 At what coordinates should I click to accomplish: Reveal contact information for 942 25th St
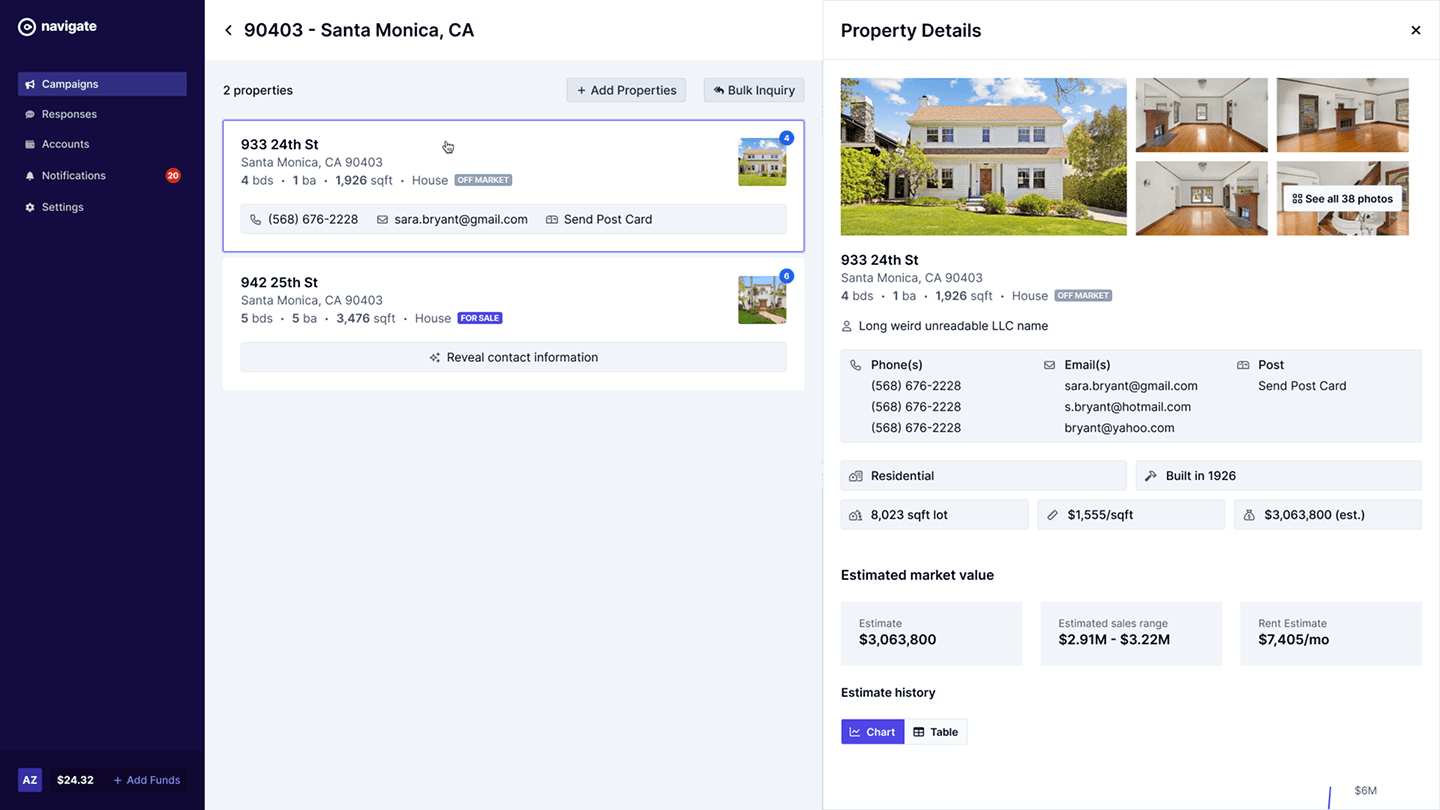(x=513, y=357)
